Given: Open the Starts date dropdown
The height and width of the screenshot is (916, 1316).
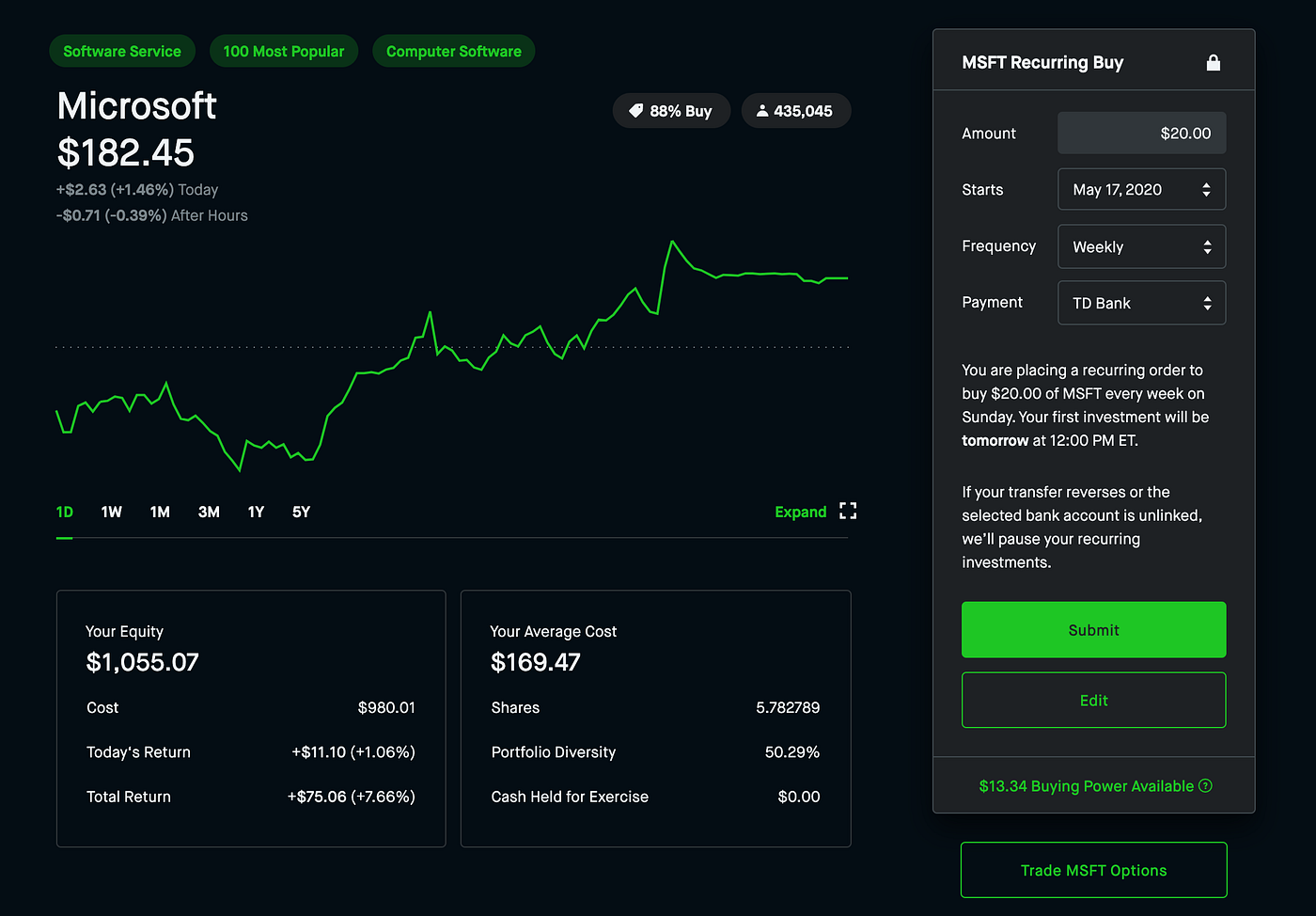Looking at the screenshot, I should tap(1141, 190).
